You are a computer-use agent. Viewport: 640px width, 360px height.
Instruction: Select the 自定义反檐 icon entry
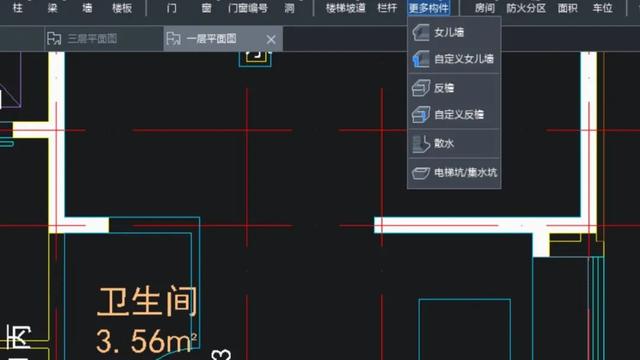pos(420,115)
